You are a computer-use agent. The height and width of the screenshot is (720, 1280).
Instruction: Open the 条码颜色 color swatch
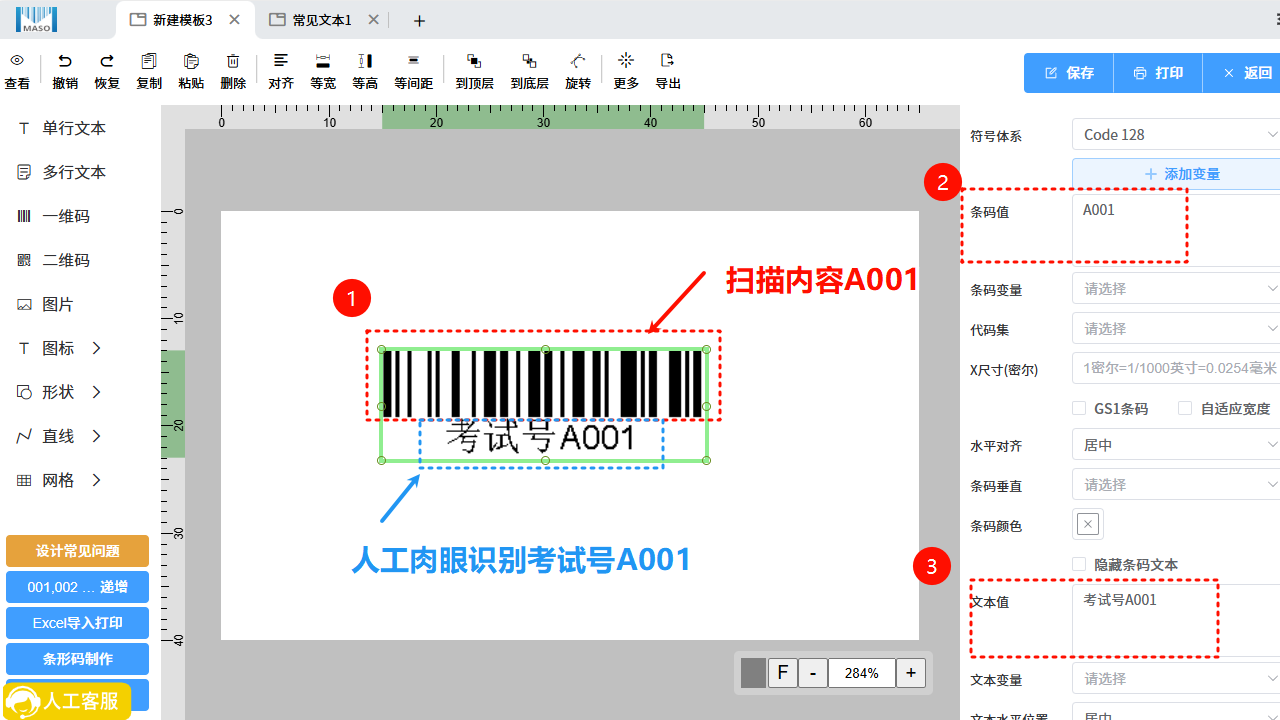pyautogui.click(x=1088, y=524)
